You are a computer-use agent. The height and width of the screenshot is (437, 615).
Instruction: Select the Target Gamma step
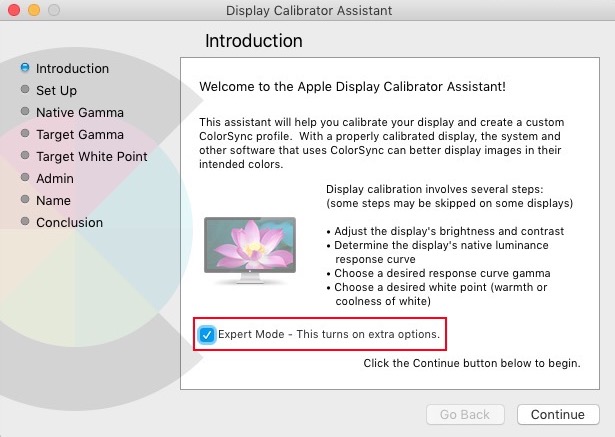click(x=80, y=135)
